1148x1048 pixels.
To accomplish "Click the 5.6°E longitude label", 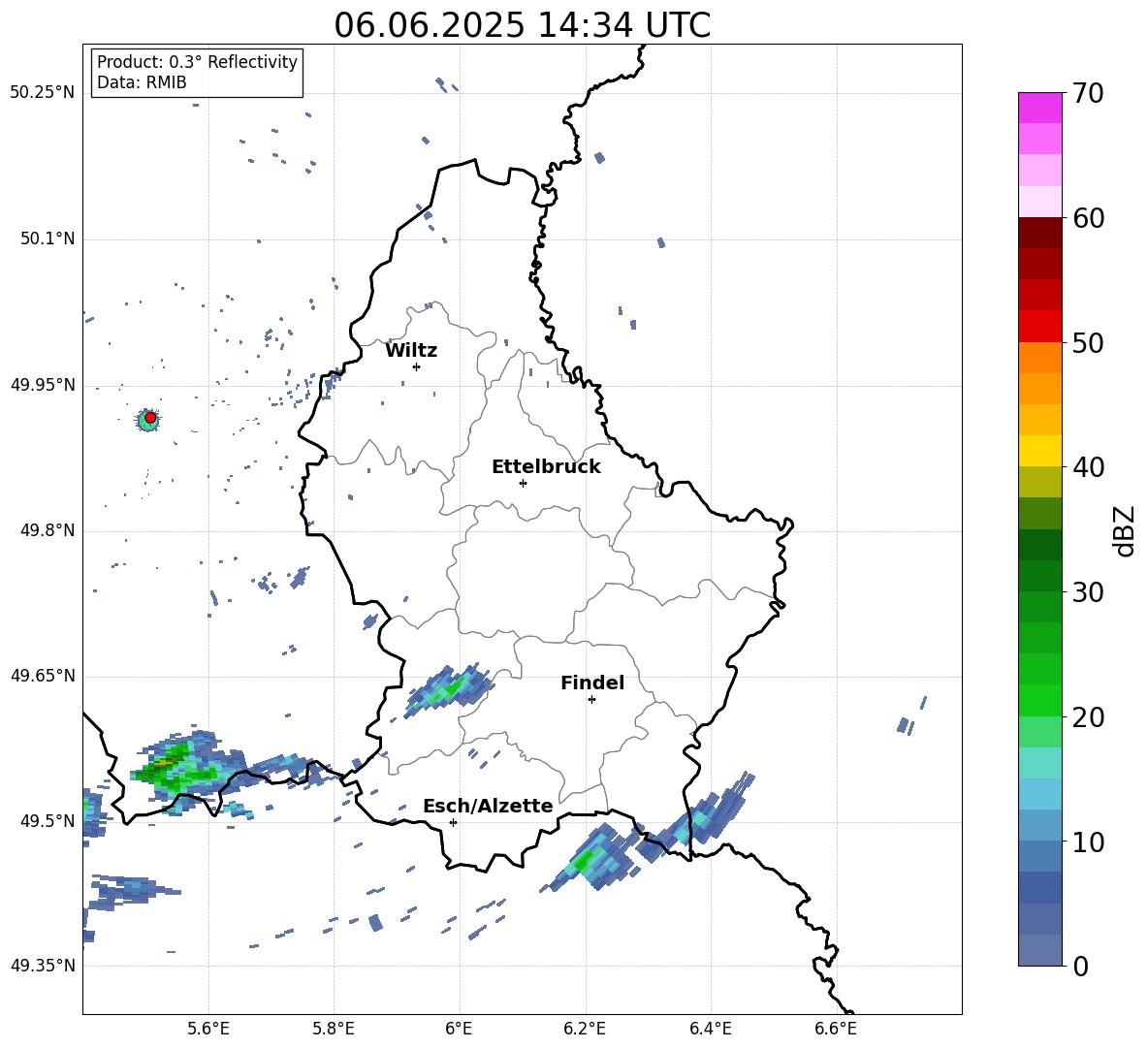I will pos(208,1029).
